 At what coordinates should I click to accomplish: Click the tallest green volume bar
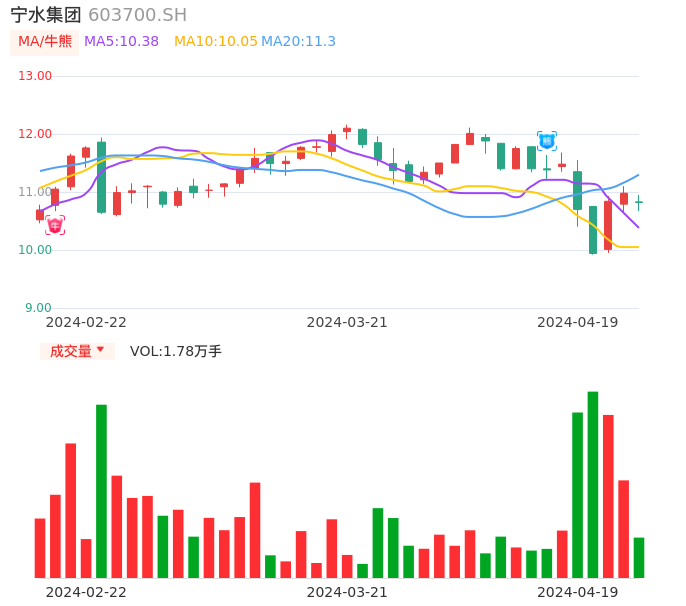[x=593, y=484]
